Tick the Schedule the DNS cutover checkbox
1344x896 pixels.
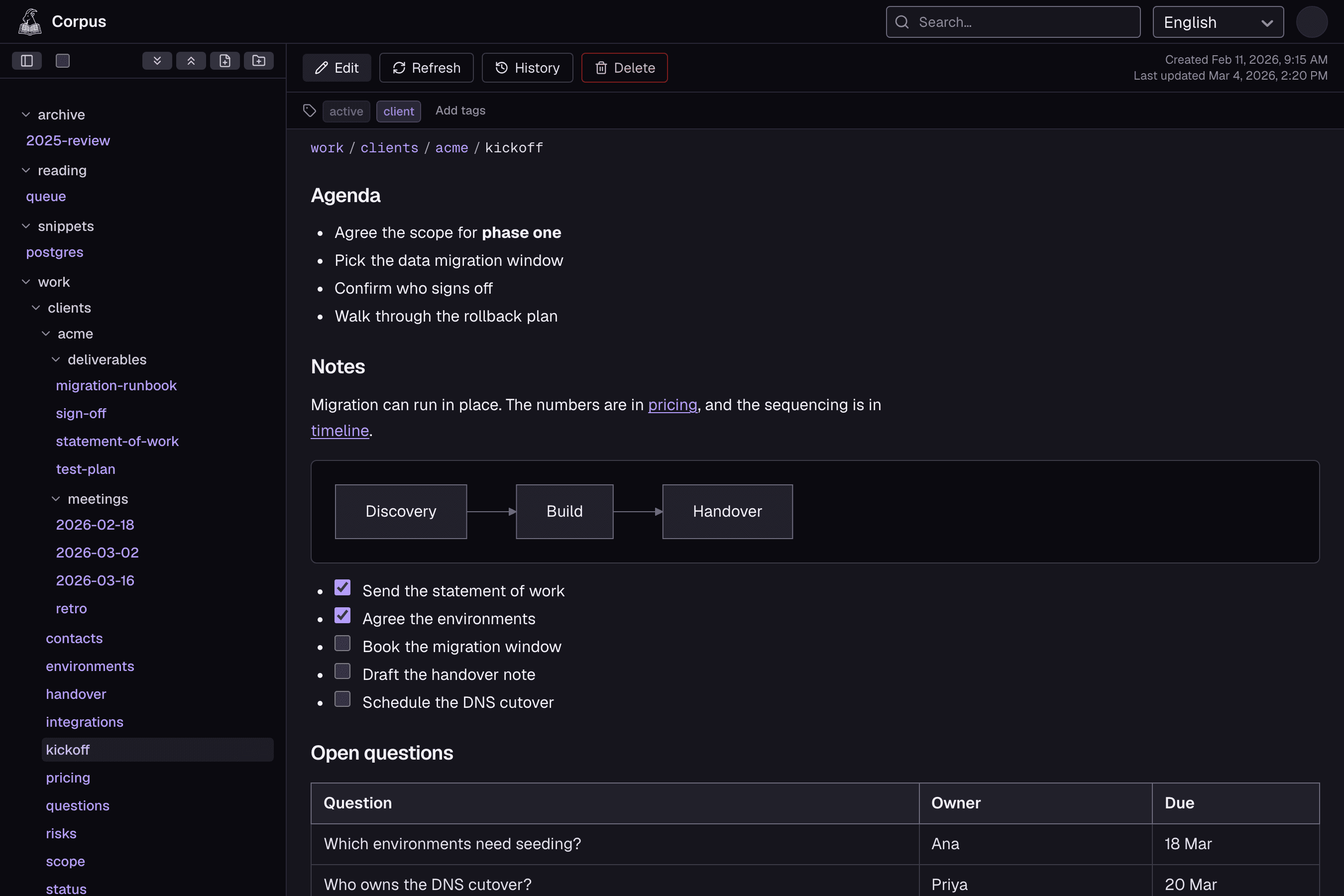click(x=342, y=699)
